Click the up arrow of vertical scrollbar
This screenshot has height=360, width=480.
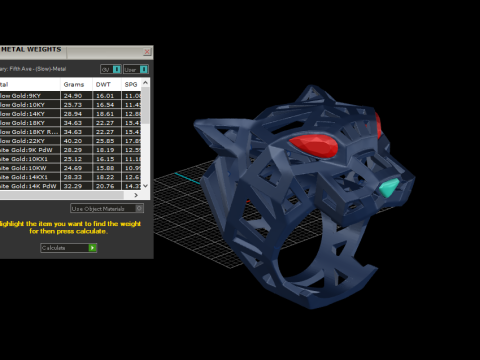[145, 82]
